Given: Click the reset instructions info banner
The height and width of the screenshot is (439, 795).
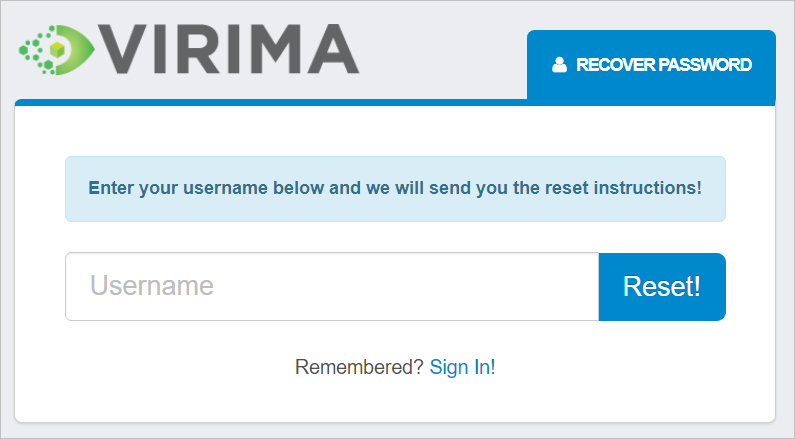Looking at the screenshot, I should [395, 188].
